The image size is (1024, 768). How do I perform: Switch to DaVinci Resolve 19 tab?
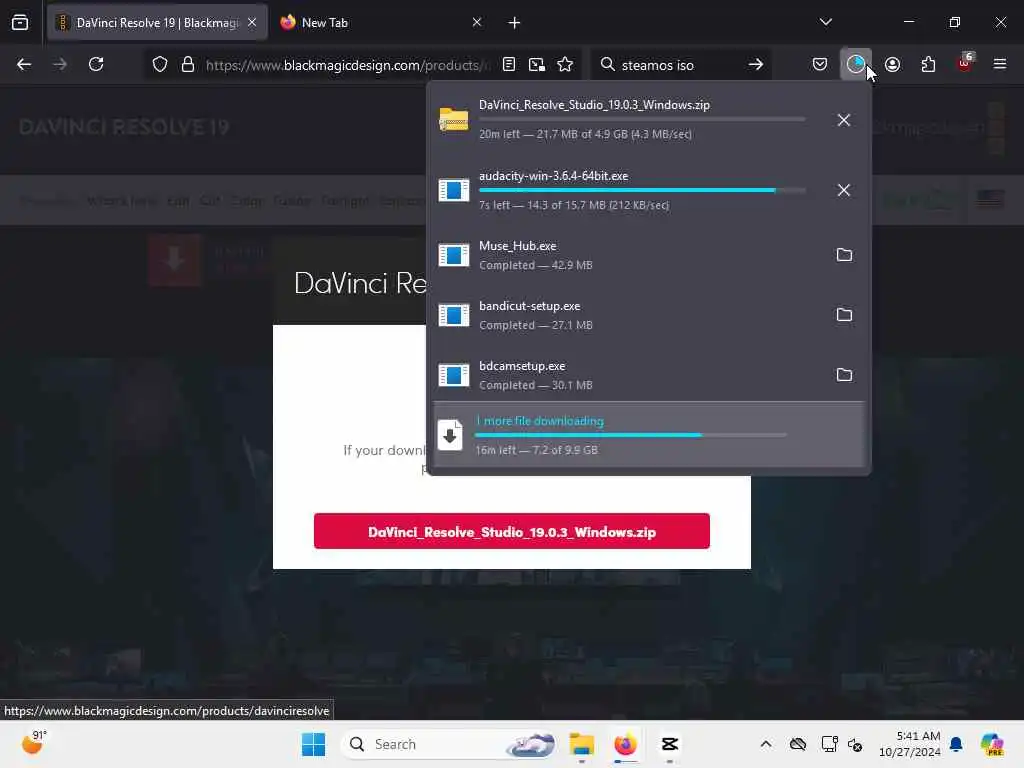157,23
